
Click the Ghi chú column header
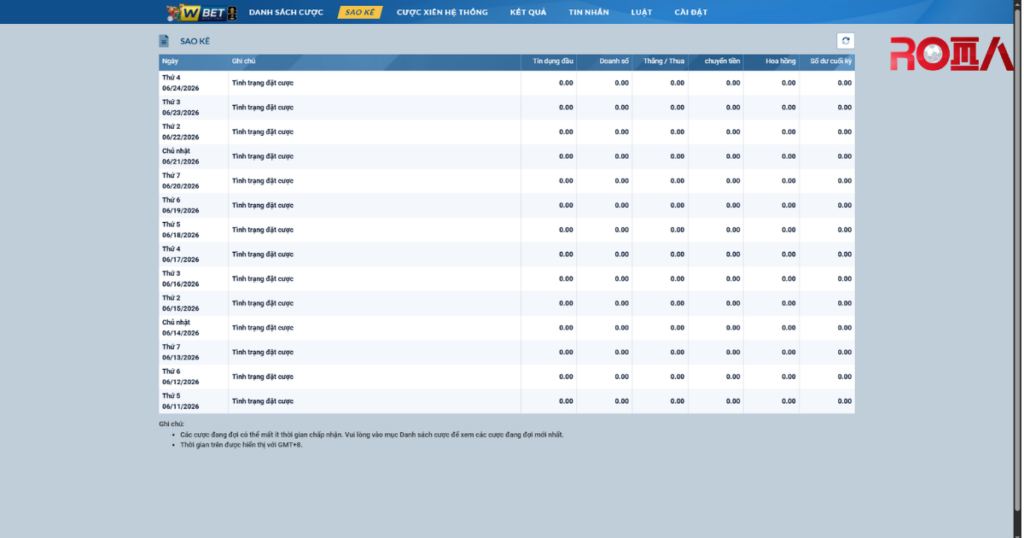coord(374,61)
